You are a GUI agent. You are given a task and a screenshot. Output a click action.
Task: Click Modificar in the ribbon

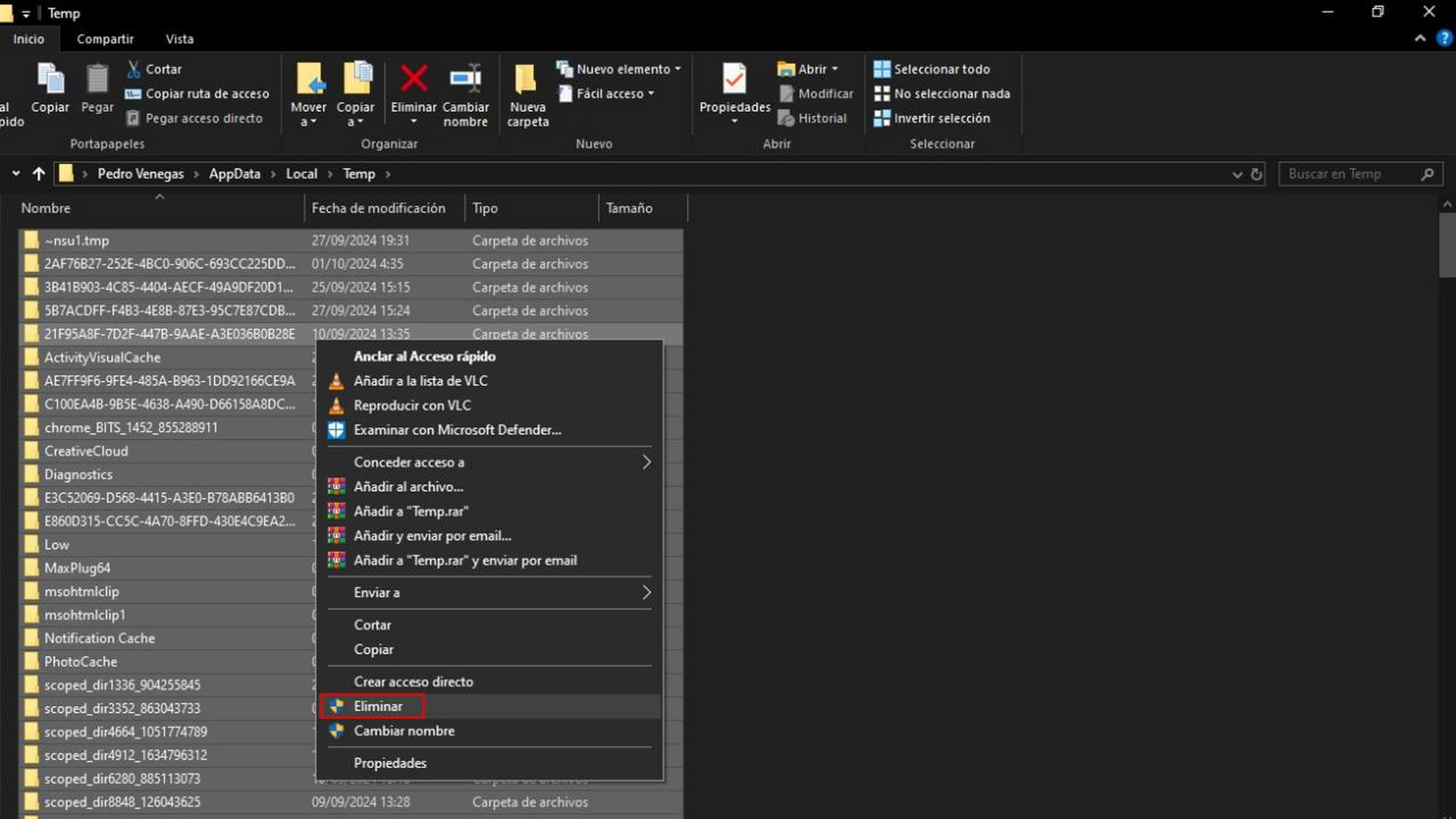(816, 94)
